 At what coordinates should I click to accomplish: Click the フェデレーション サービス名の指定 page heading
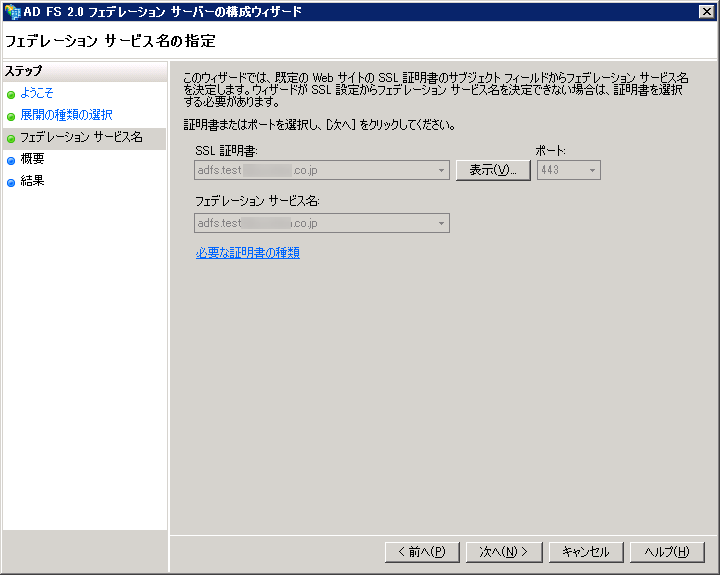click(x=110, y=41)
